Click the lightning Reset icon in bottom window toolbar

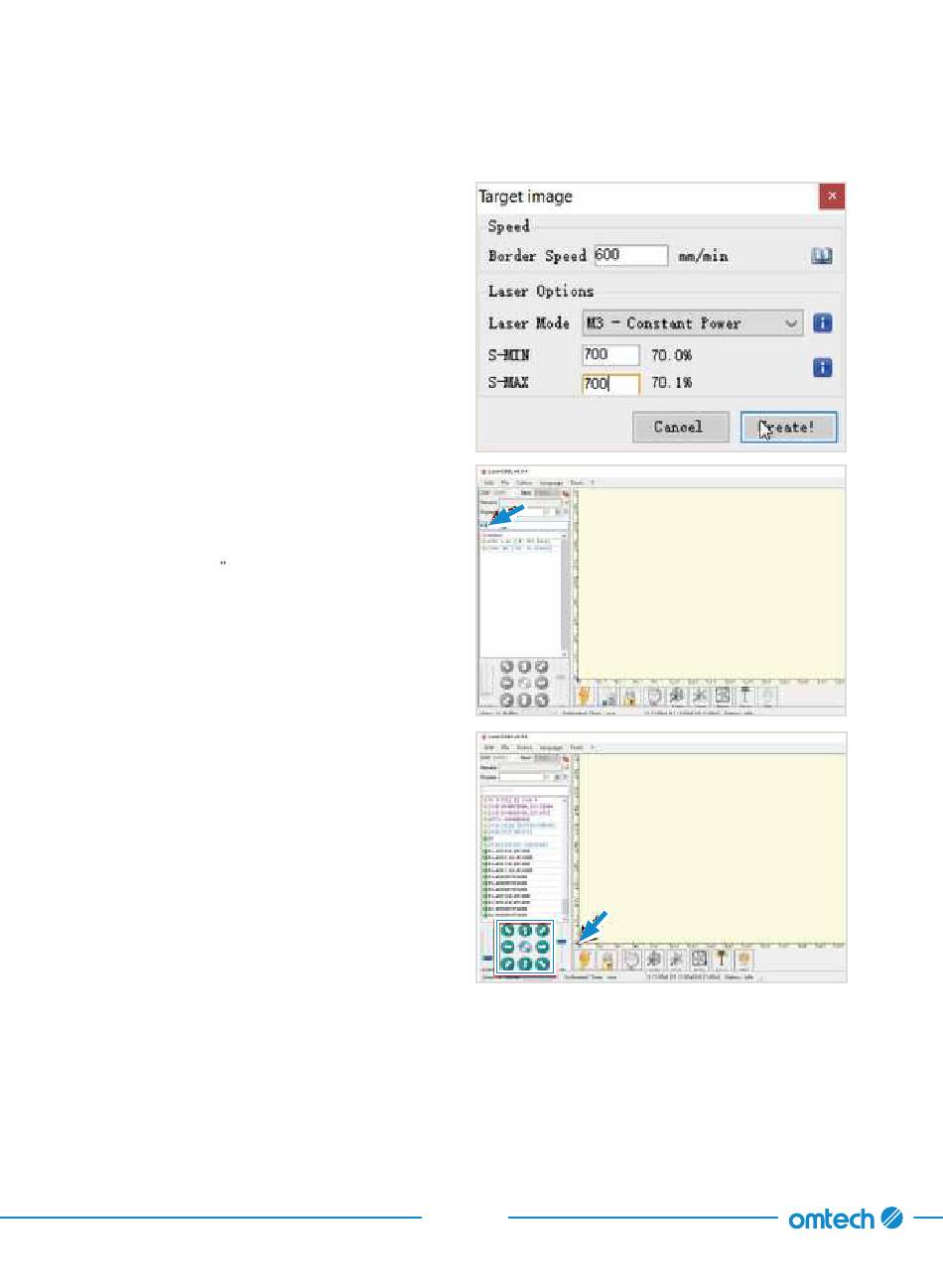(x=585, y=960)
